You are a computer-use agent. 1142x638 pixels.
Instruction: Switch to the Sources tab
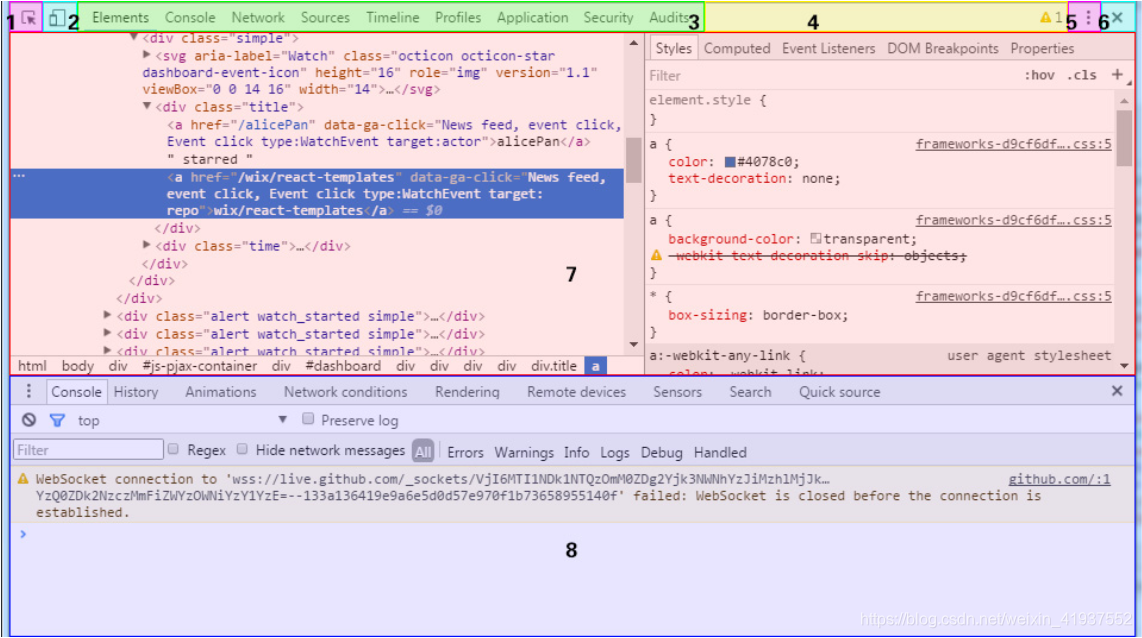[325, 17]
